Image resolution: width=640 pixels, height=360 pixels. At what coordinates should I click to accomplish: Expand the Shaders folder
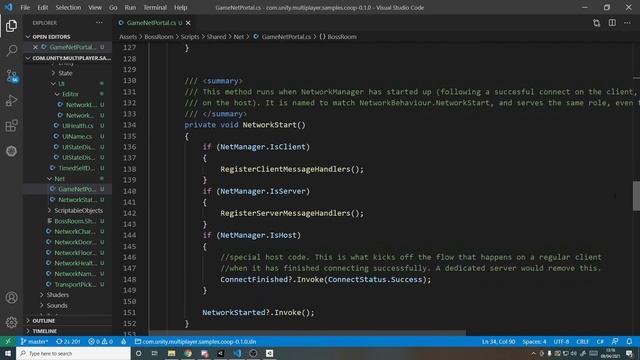[x=57, y=295]
